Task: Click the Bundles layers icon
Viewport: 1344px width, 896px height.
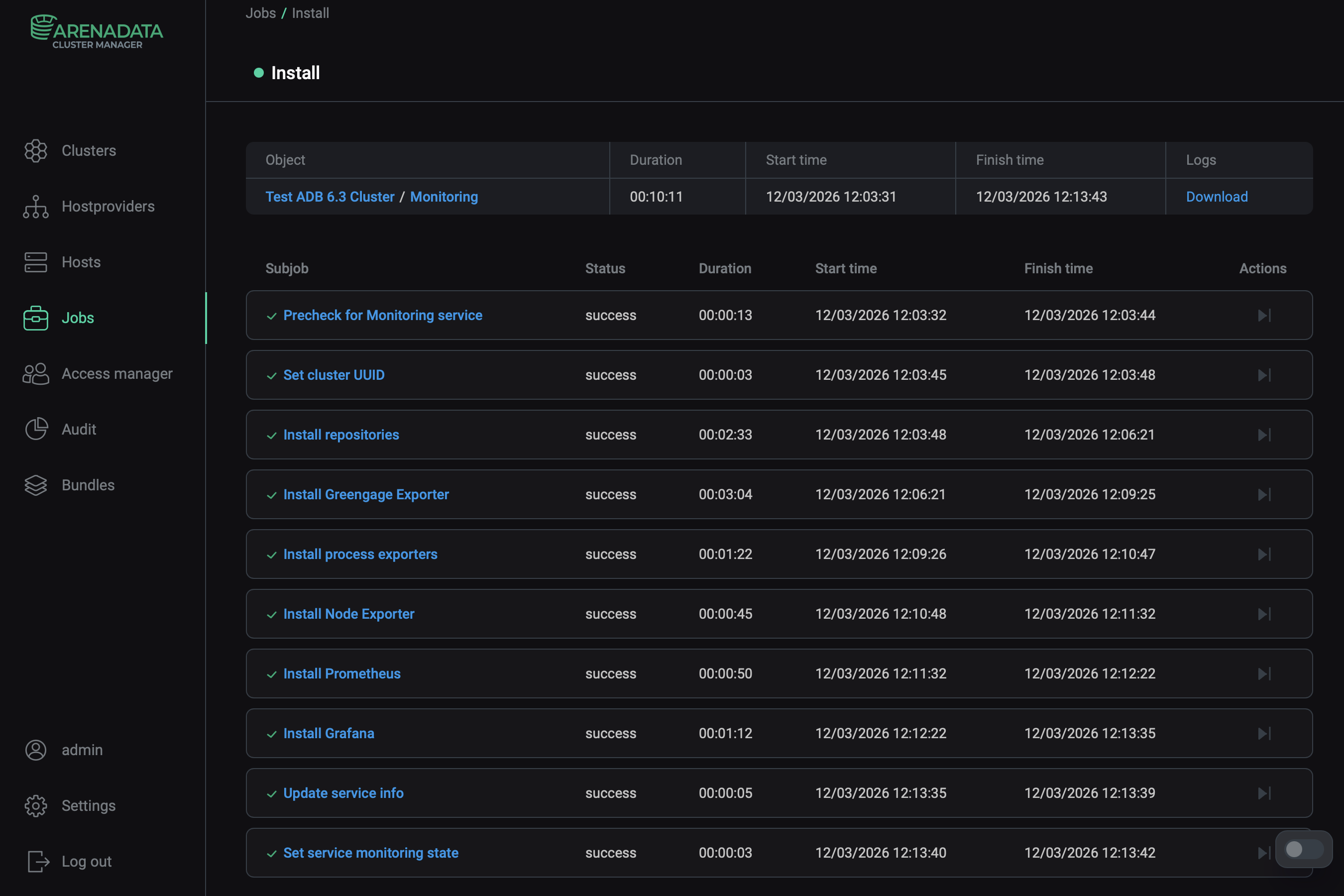Action: (35, 485)
